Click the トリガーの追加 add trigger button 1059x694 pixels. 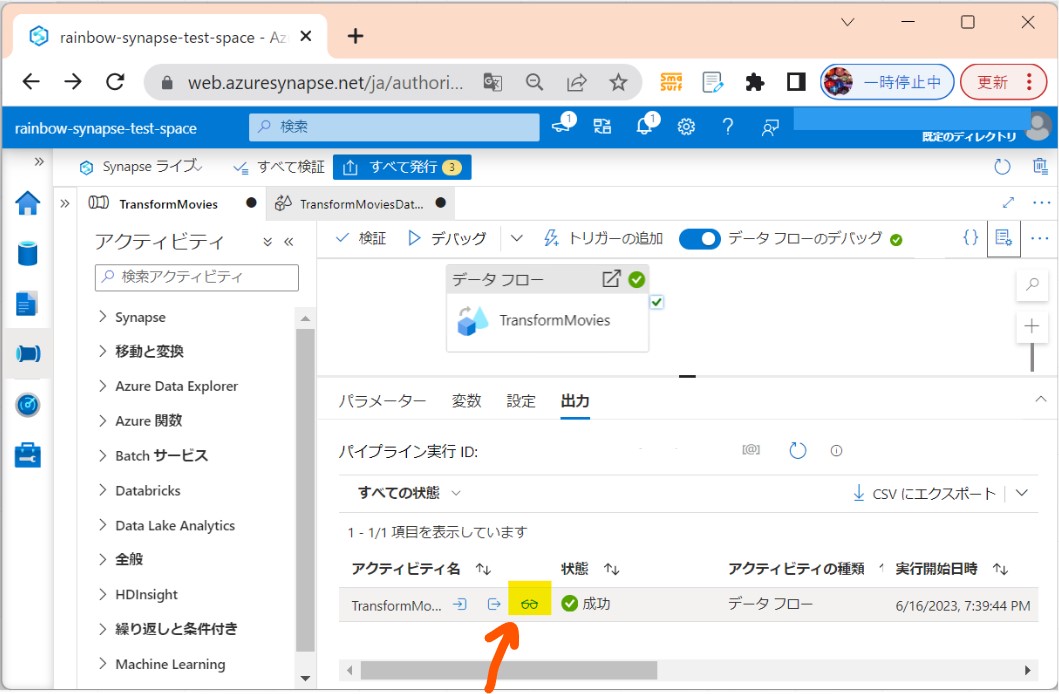point(603,238)
